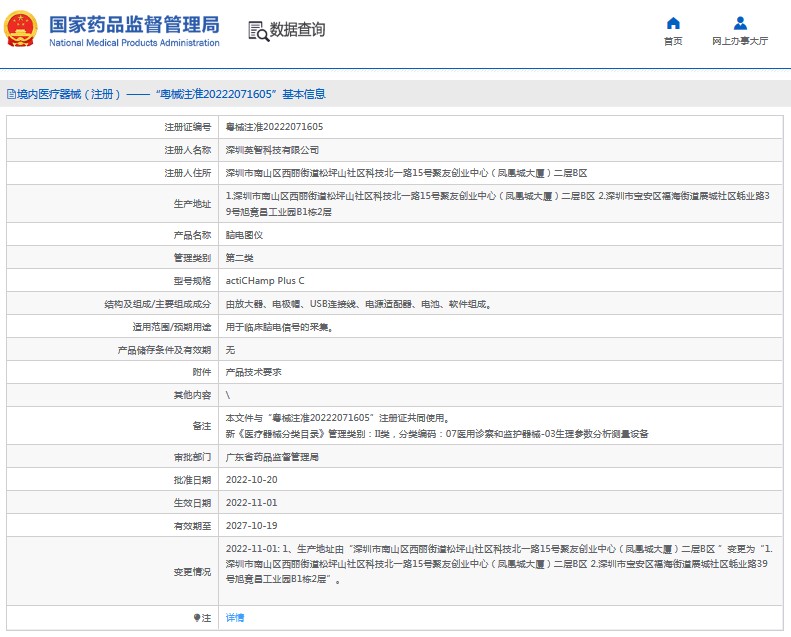The image size is (791, 637).
Task: Click the 国家药品监督管理局 site title
Action: [x=133, y=23]
